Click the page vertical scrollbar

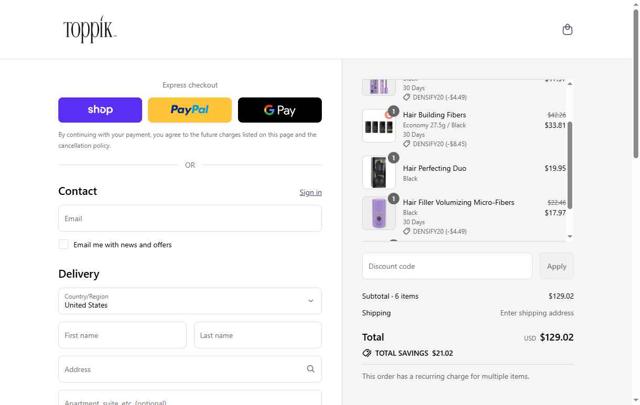[x=636, y=84]
